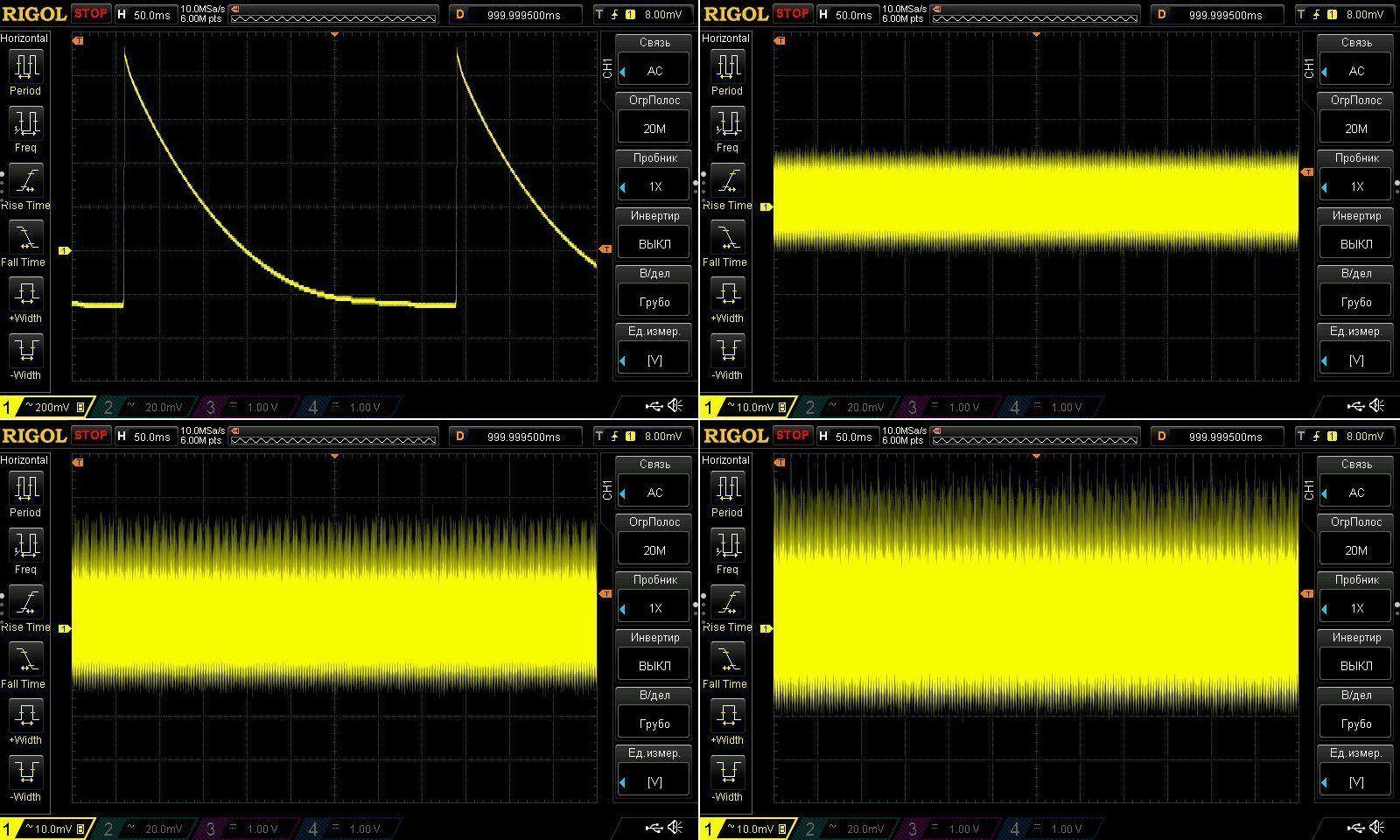
Task: Toggle В/дел Грубо setting in top-right scope
Action: point(1355,302)
